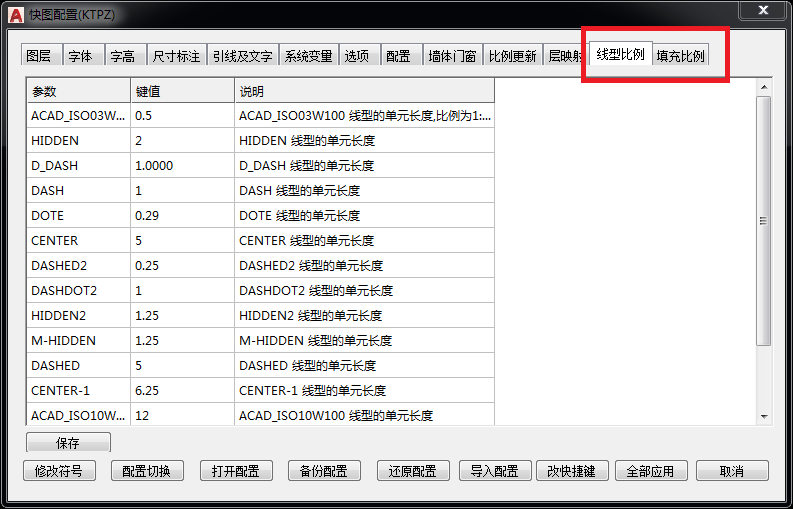Screen dimensions: 793x509
Task: Click key value 12 for ACAD_ISO10W100
Action: pos(183,415)
